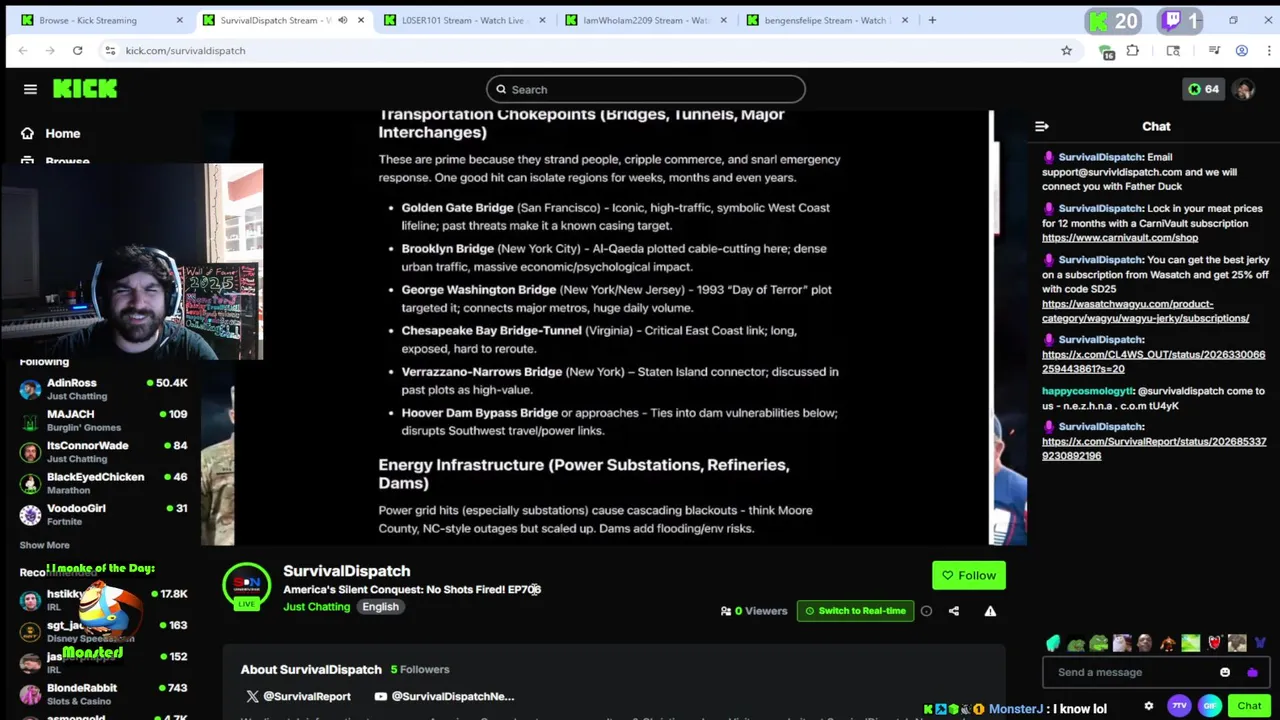Close the L0SER101 Stream tab
This screenshot has height=720, width=1280.
pos(542,20)
